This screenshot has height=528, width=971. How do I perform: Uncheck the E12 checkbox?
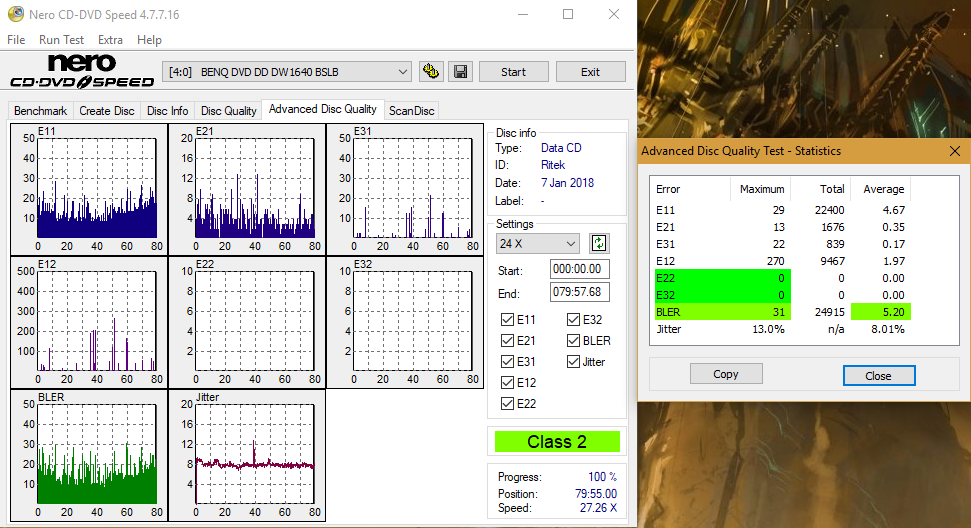pos(507,383)
